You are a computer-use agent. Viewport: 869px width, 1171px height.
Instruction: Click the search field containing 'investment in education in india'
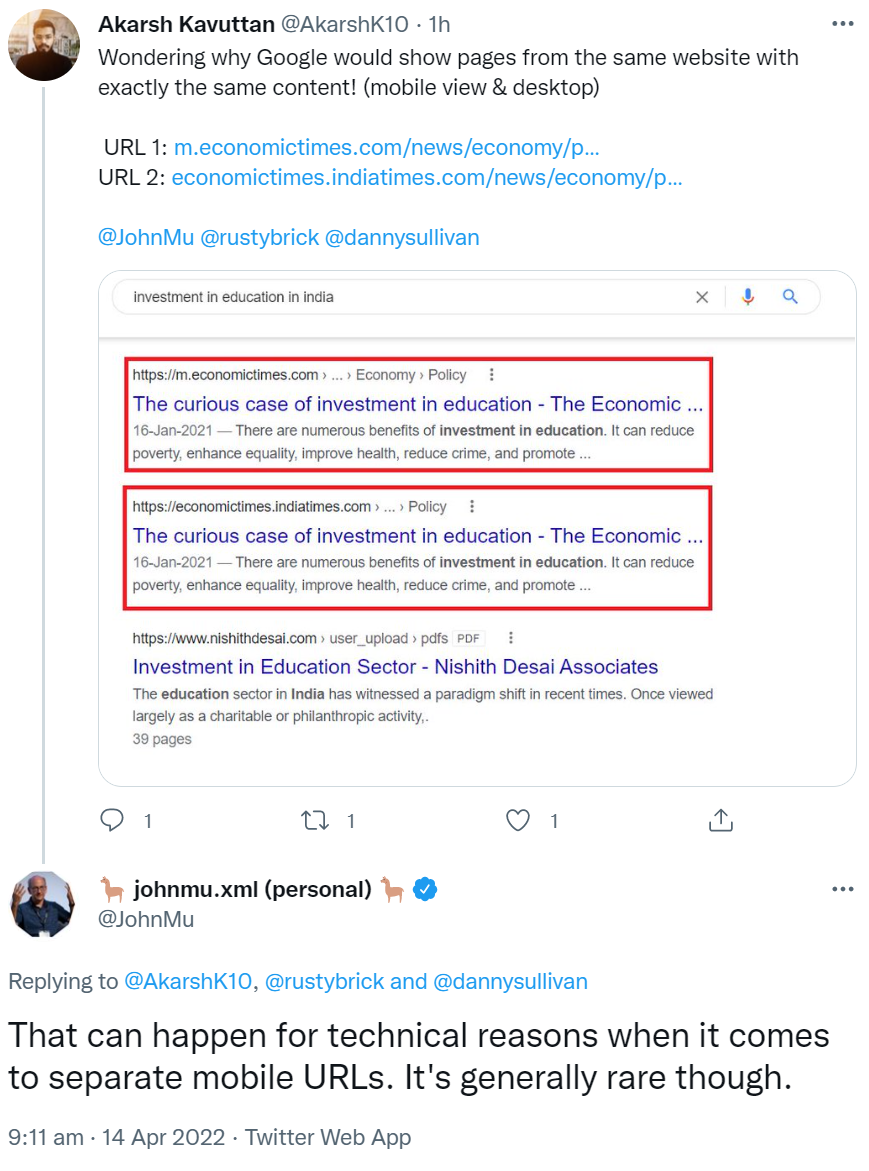point(400,297)
